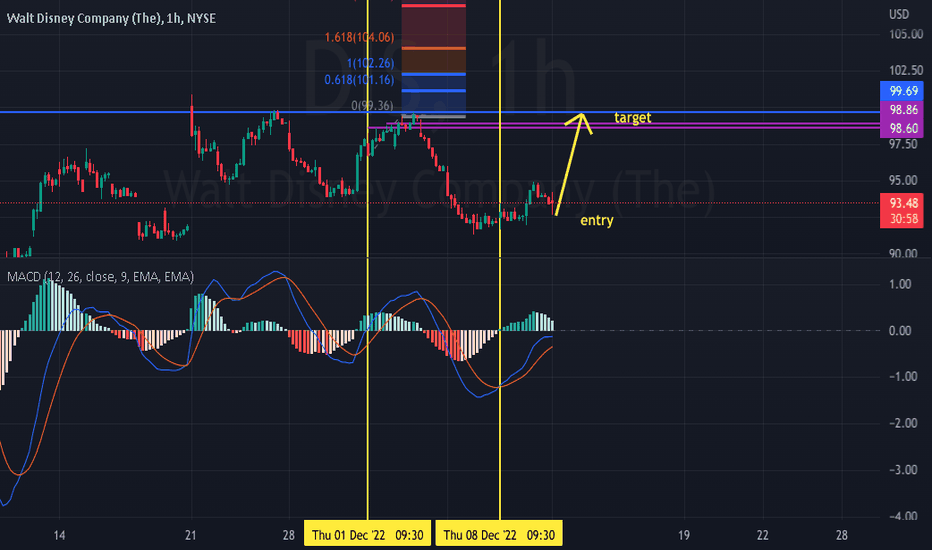The width and height of the screenshot is (932, 550).
Task: Click the 1.00 MACD axis label
Action: (x=900, y=284)
